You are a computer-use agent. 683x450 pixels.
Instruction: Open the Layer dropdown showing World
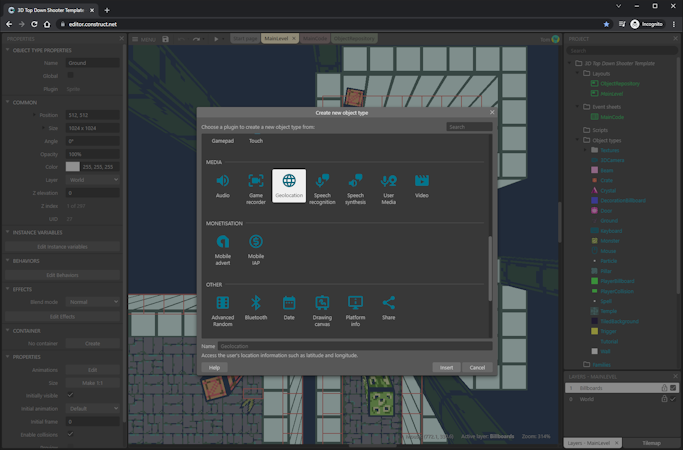click(92, 179)
